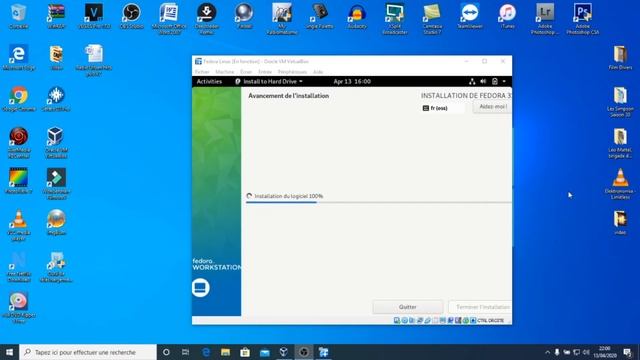
Task: Click Activities in Fedora top bar
Action: [209, 82]
